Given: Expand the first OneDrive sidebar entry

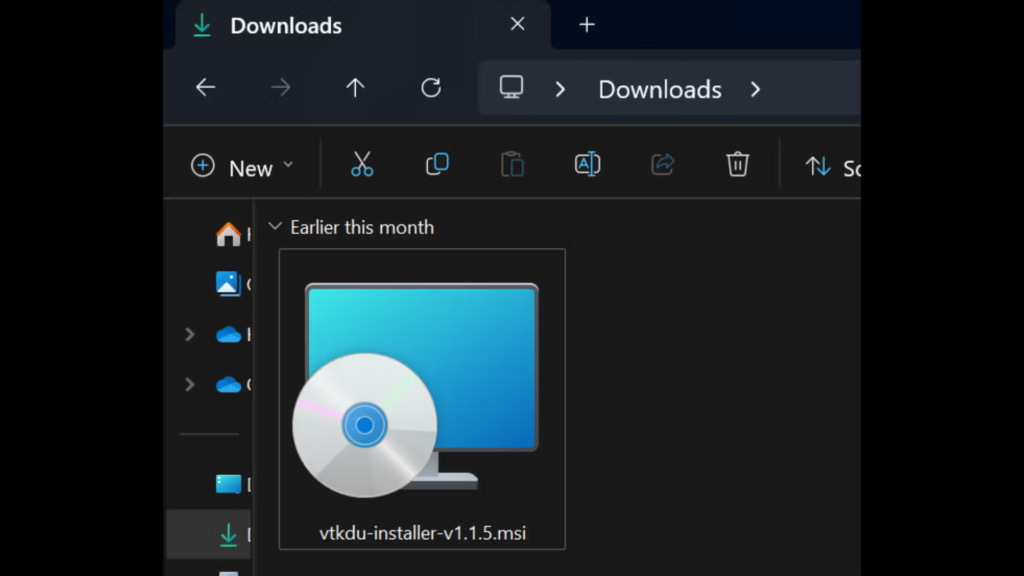Looking at the screenshot, I should 190,335.
